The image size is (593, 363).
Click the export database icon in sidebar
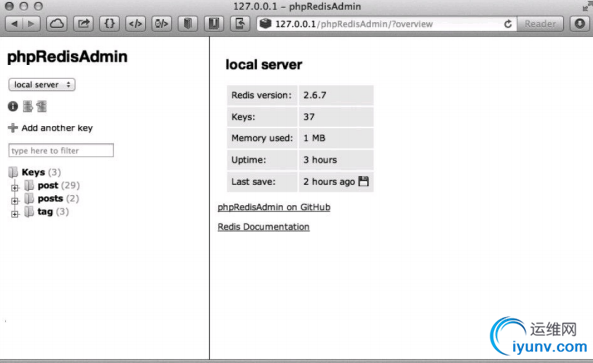coord(28,106)
